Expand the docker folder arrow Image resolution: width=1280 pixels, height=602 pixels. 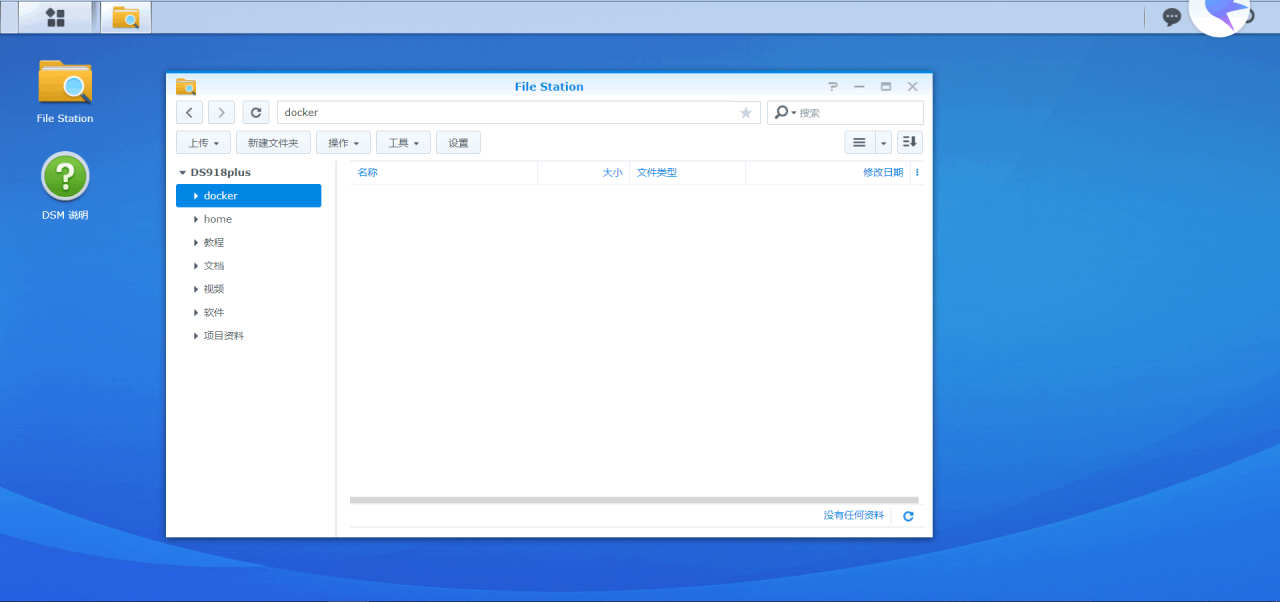(196, 196)
